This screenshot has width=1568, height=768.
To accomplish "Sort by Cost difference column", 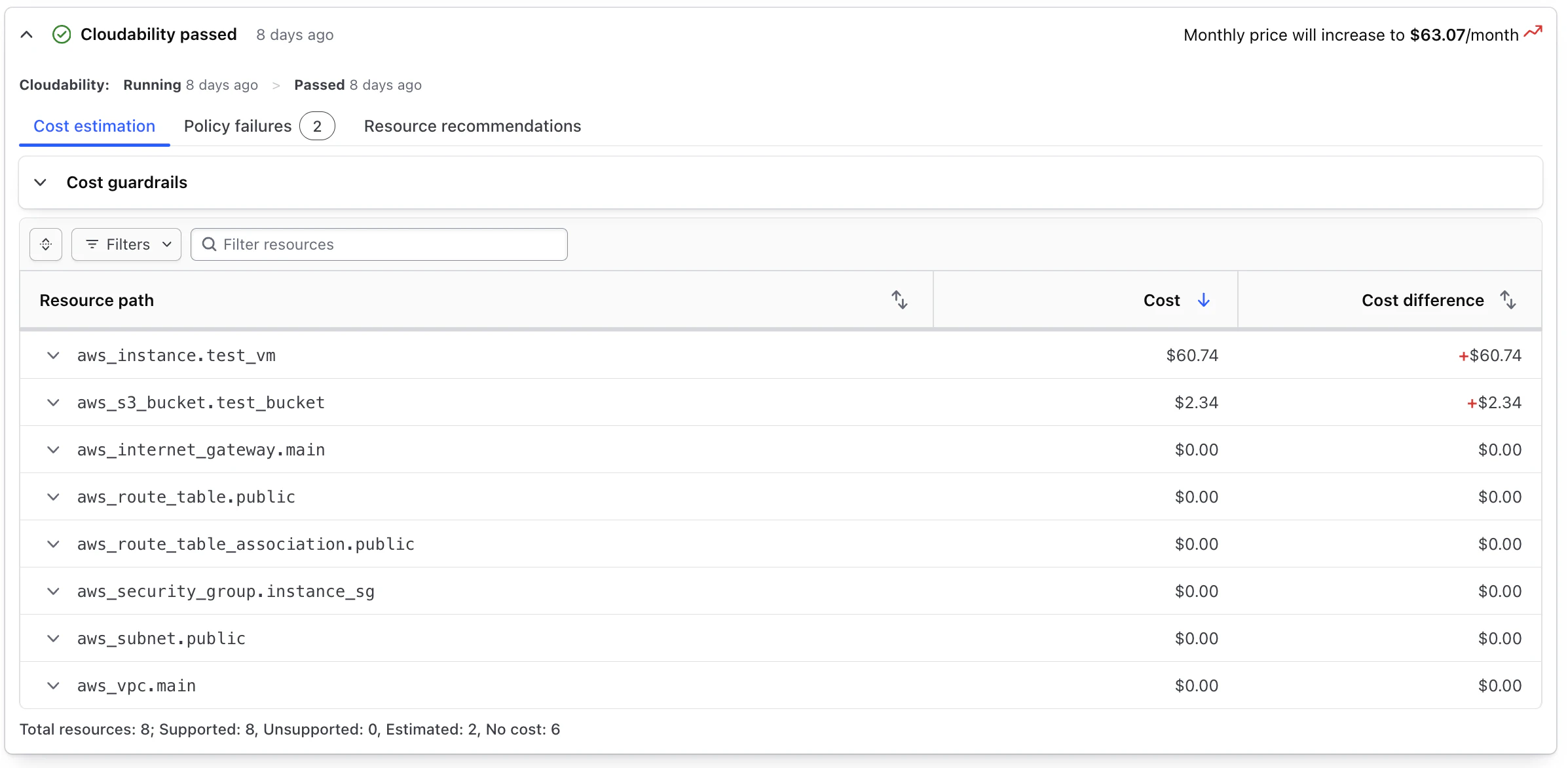I will [x=1508, y=300].
